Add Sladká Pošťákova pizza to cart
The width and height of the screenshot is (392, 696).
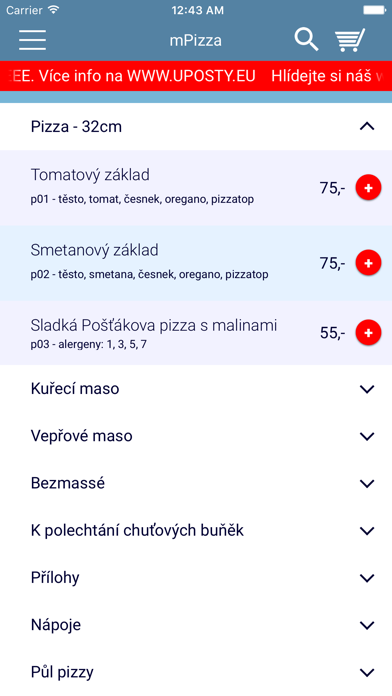click(368, 332)
